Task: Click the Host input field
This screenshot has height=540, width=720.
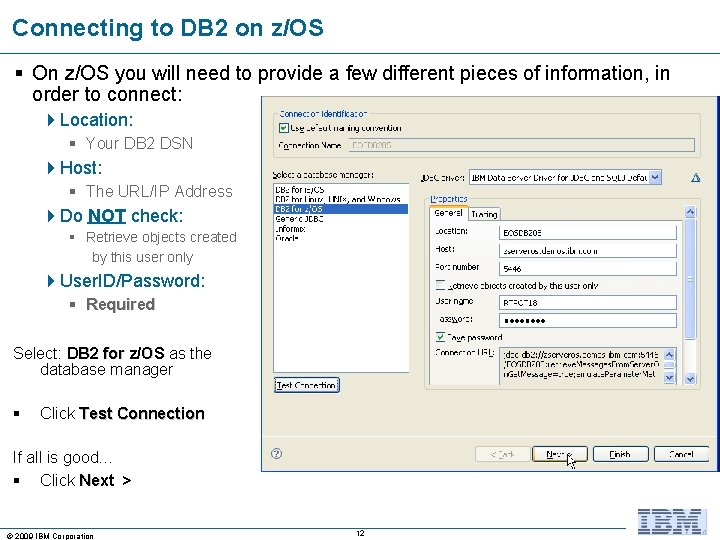Action: tap(588, 250)
